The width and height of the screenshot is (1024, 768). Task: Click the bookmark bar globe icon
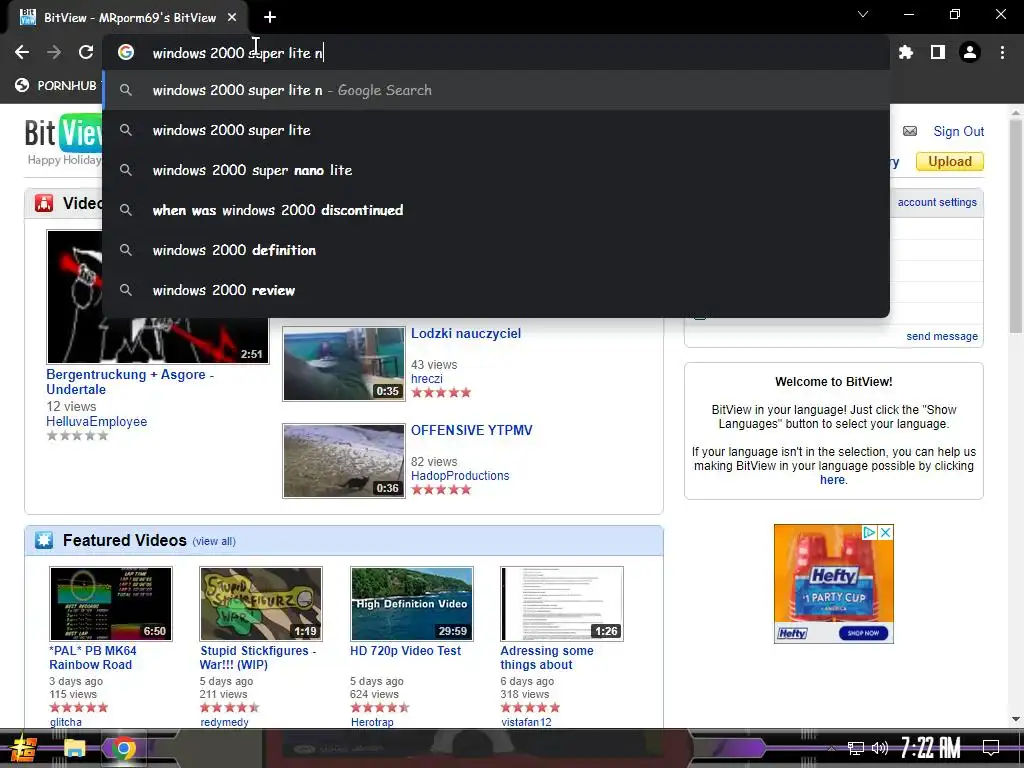pos(22,85)
